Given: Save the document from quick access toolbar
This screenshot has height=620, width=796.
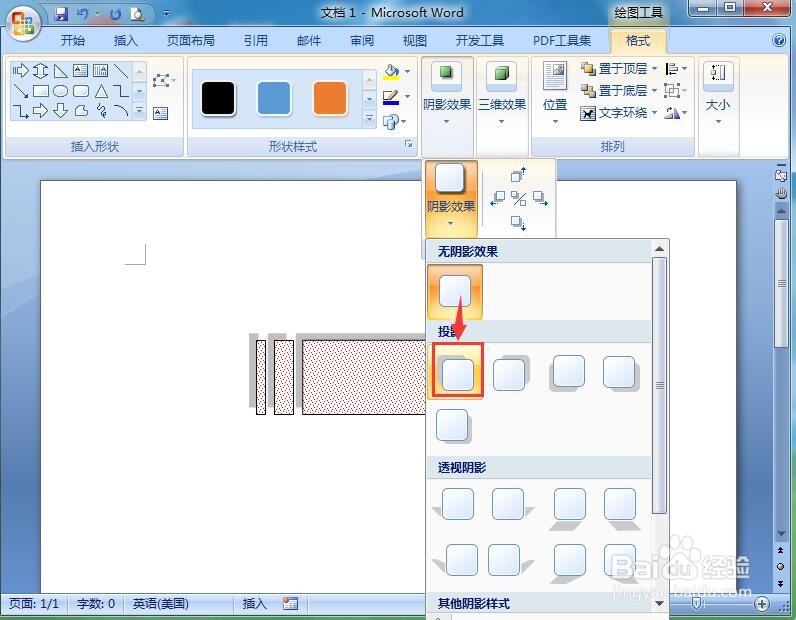Looking at the screenshot, I should (61, 14).
